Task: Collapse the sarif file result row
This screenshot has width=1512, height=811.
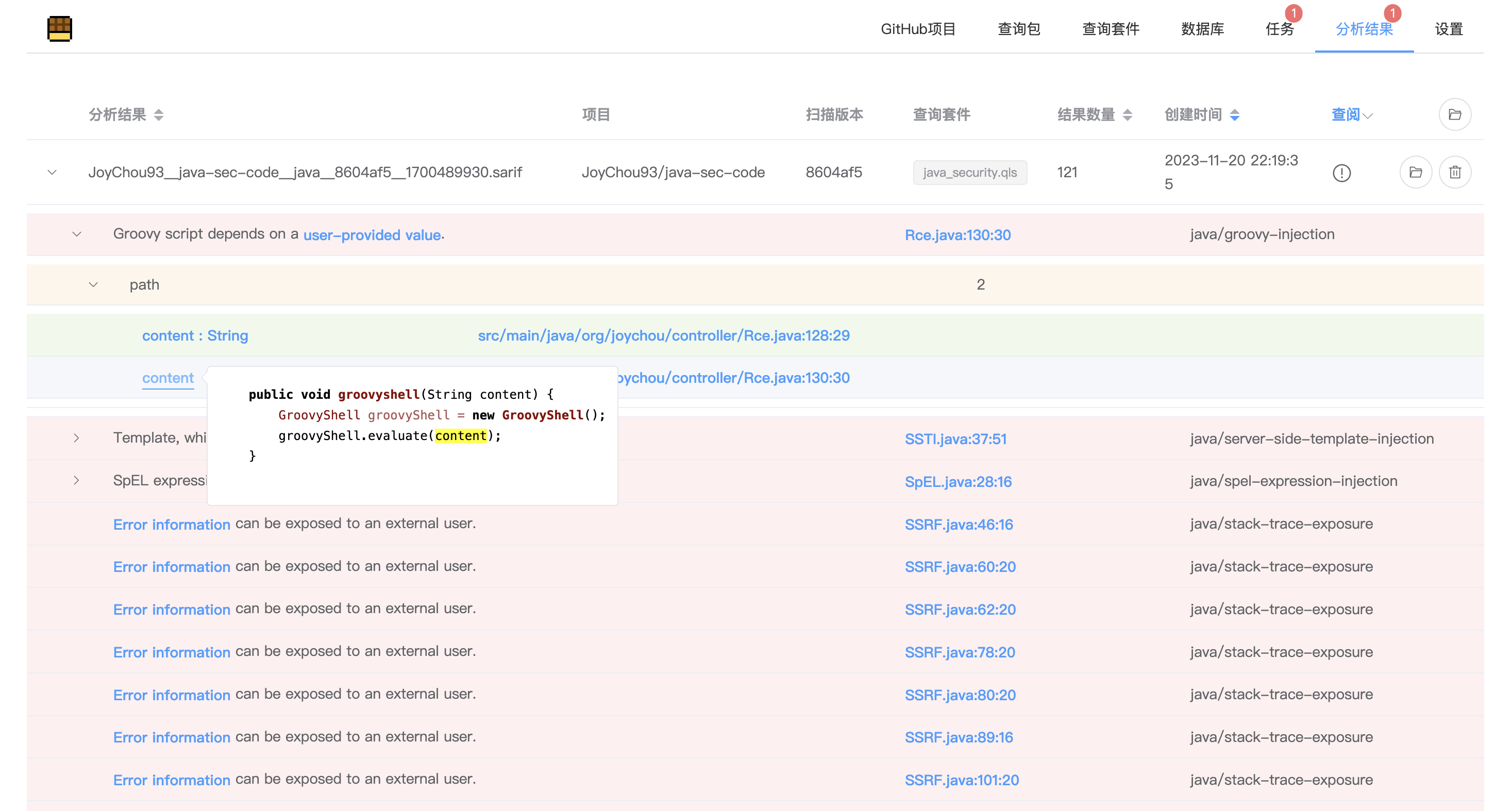Action: click(x=52, y=172)
